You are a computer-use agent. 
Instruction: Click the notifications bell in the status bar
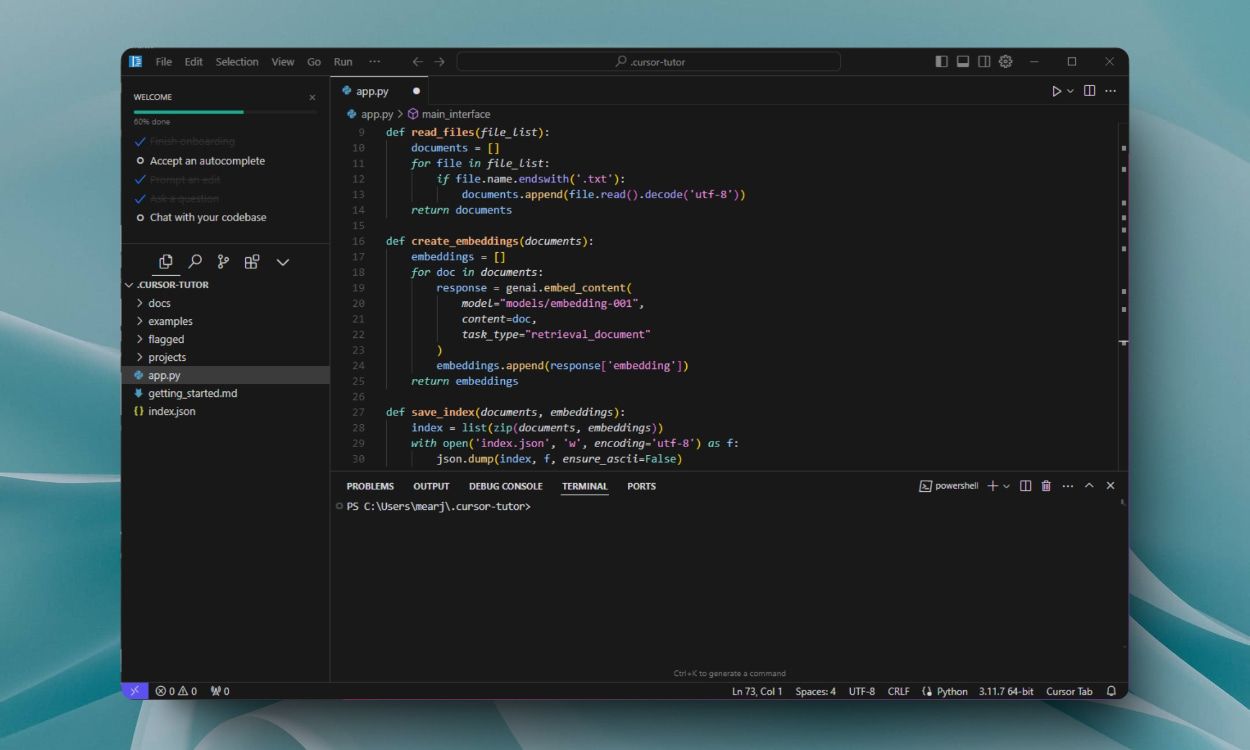[x=1110, y=691]
